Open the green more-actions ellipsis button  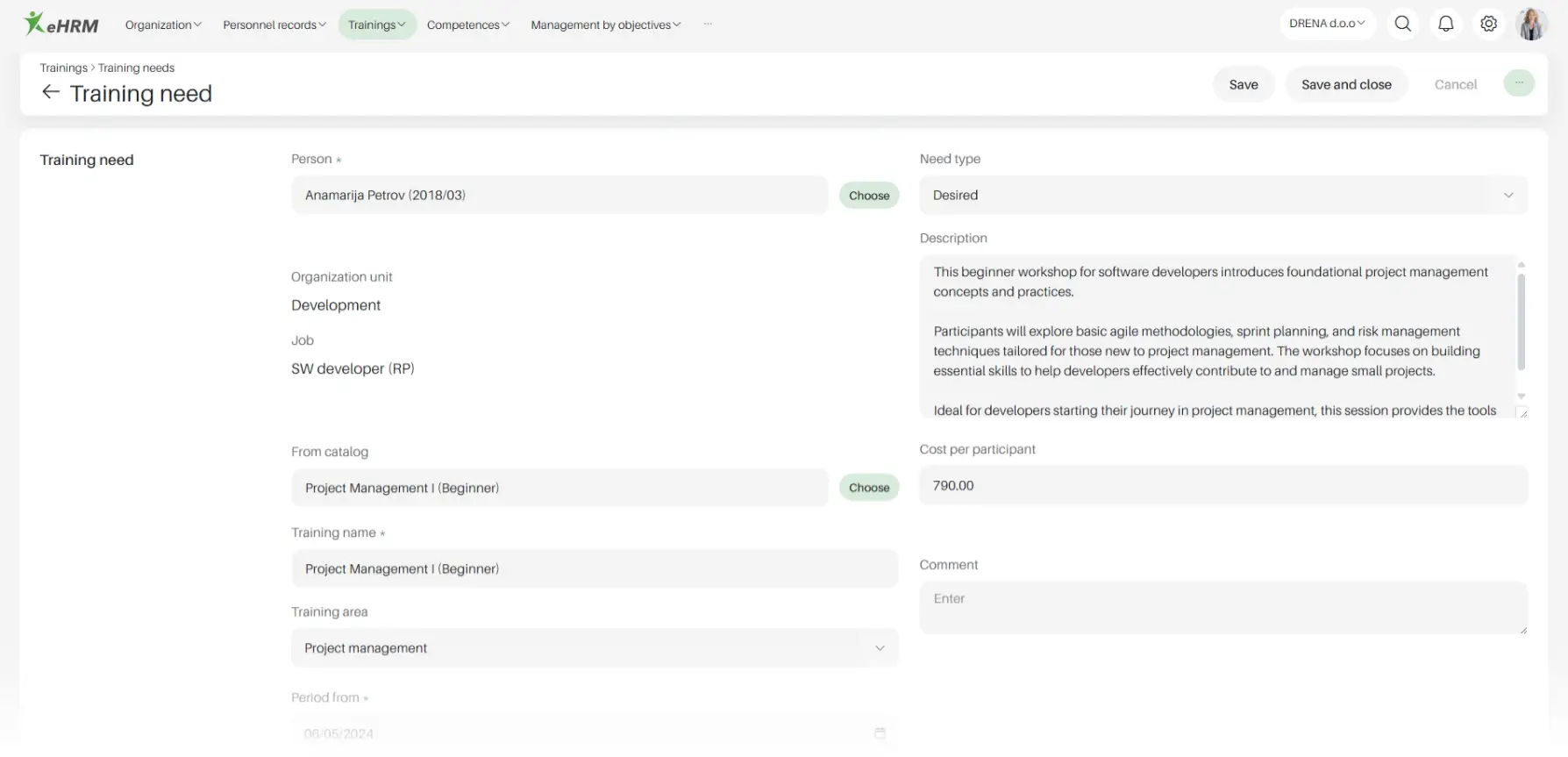coord(1519,83)
